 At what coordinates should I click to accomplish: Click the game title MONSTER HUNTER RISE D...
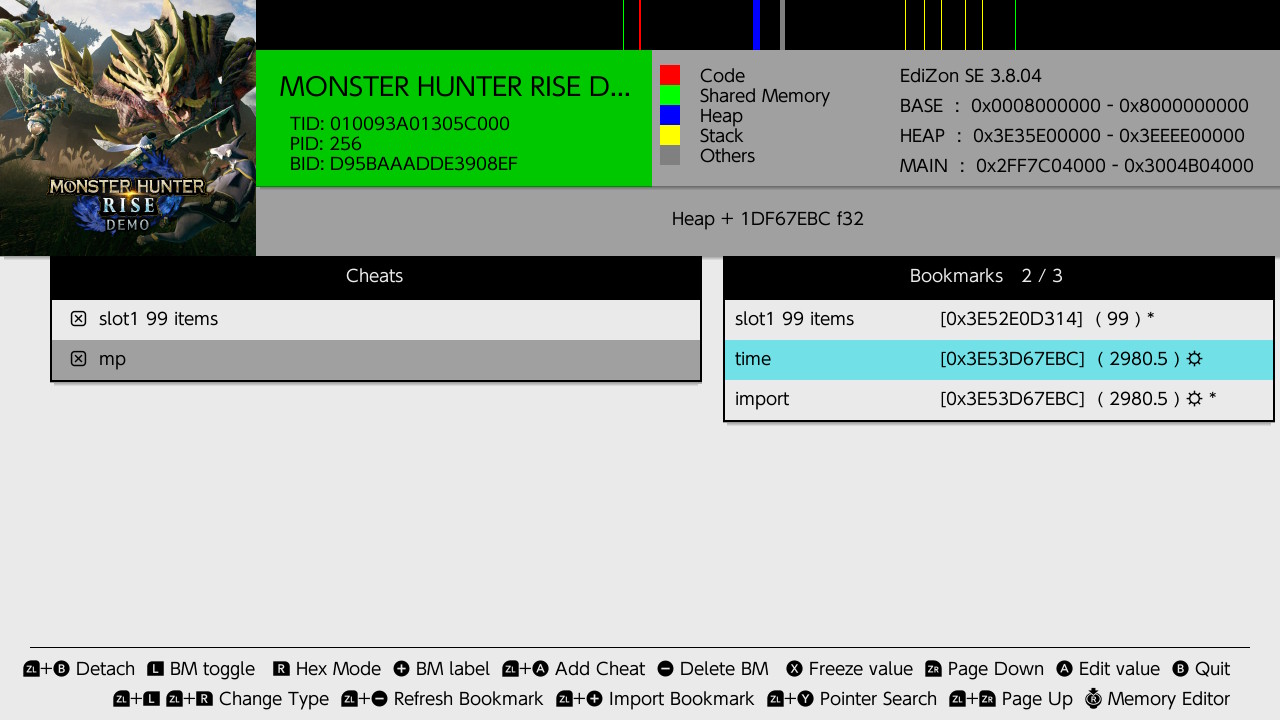tap(455, 87)
